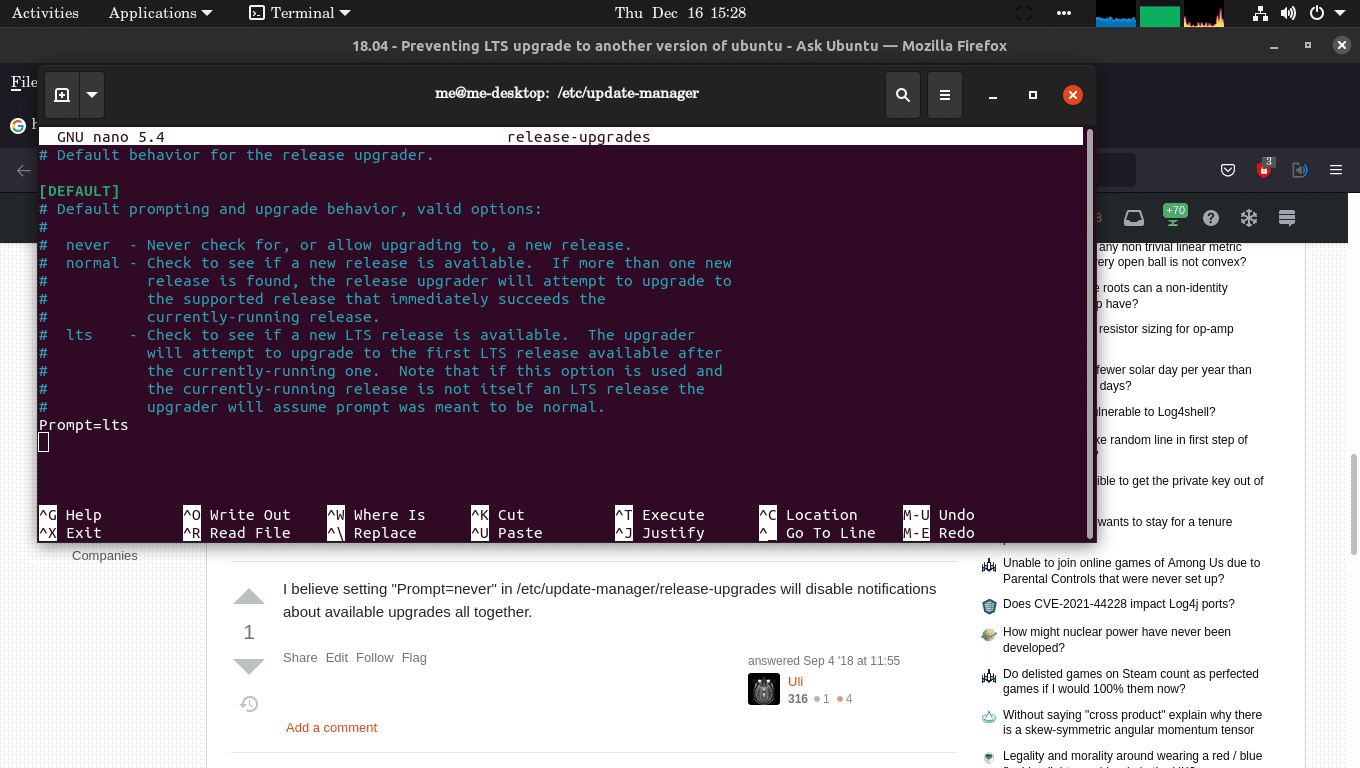Open the File menu in Firefox
1360x768 pixels.
pyautogui.click(x=23, y=82)
